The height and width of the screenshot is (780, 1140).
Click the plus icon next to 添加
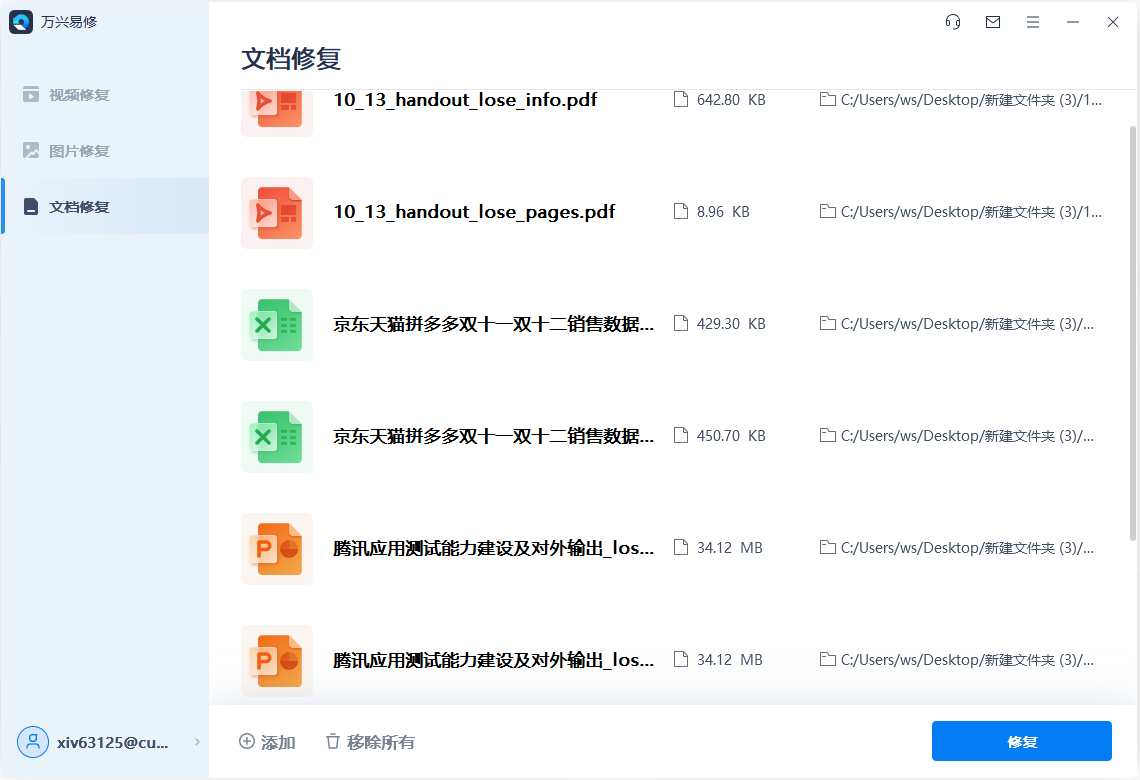246,742
